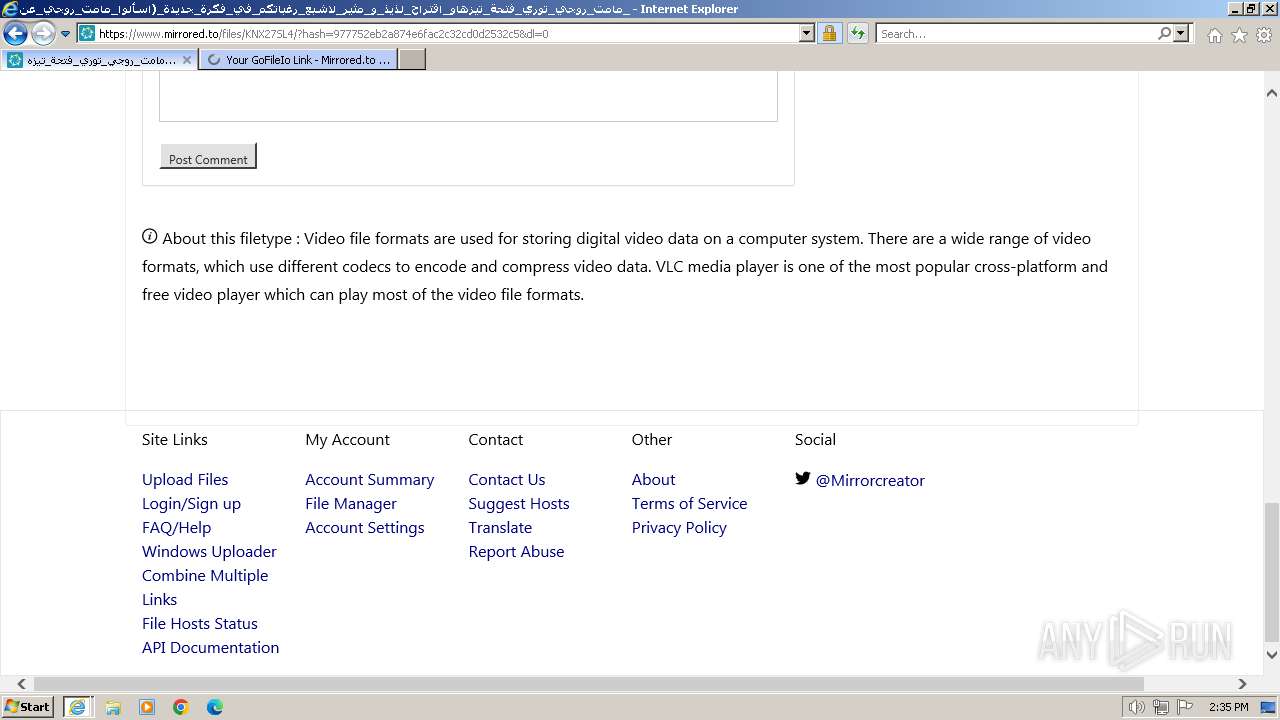
Task: Open Report Abuse link
Action: click(516, 552)
